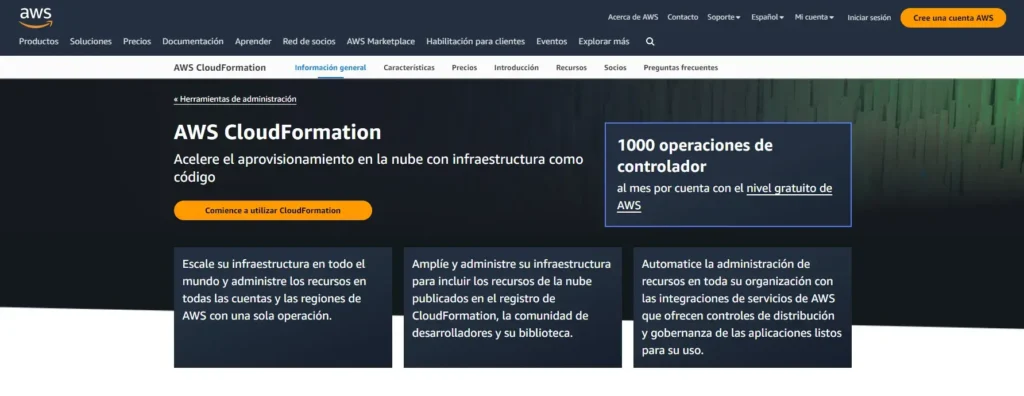Viewport: 1024px width, 396px height.
Task: Follow the Herramientas de administración link
Action: tap(235, 99)
